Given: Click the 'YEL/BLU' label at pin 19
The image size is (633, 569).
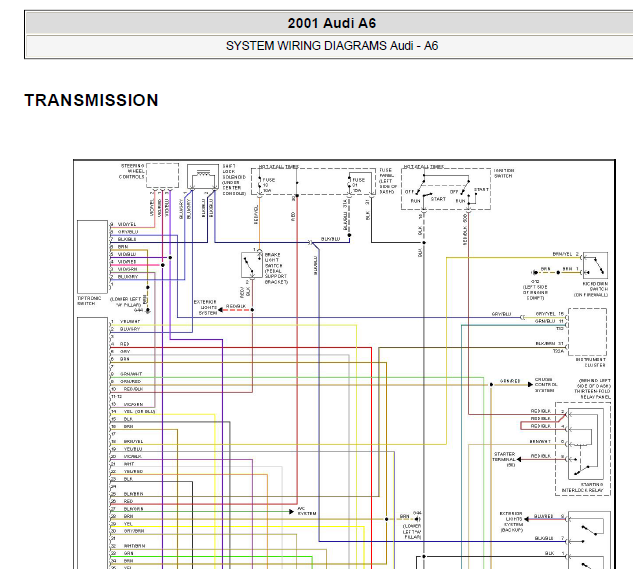Looking at the screenshot, I should point(133,449).
